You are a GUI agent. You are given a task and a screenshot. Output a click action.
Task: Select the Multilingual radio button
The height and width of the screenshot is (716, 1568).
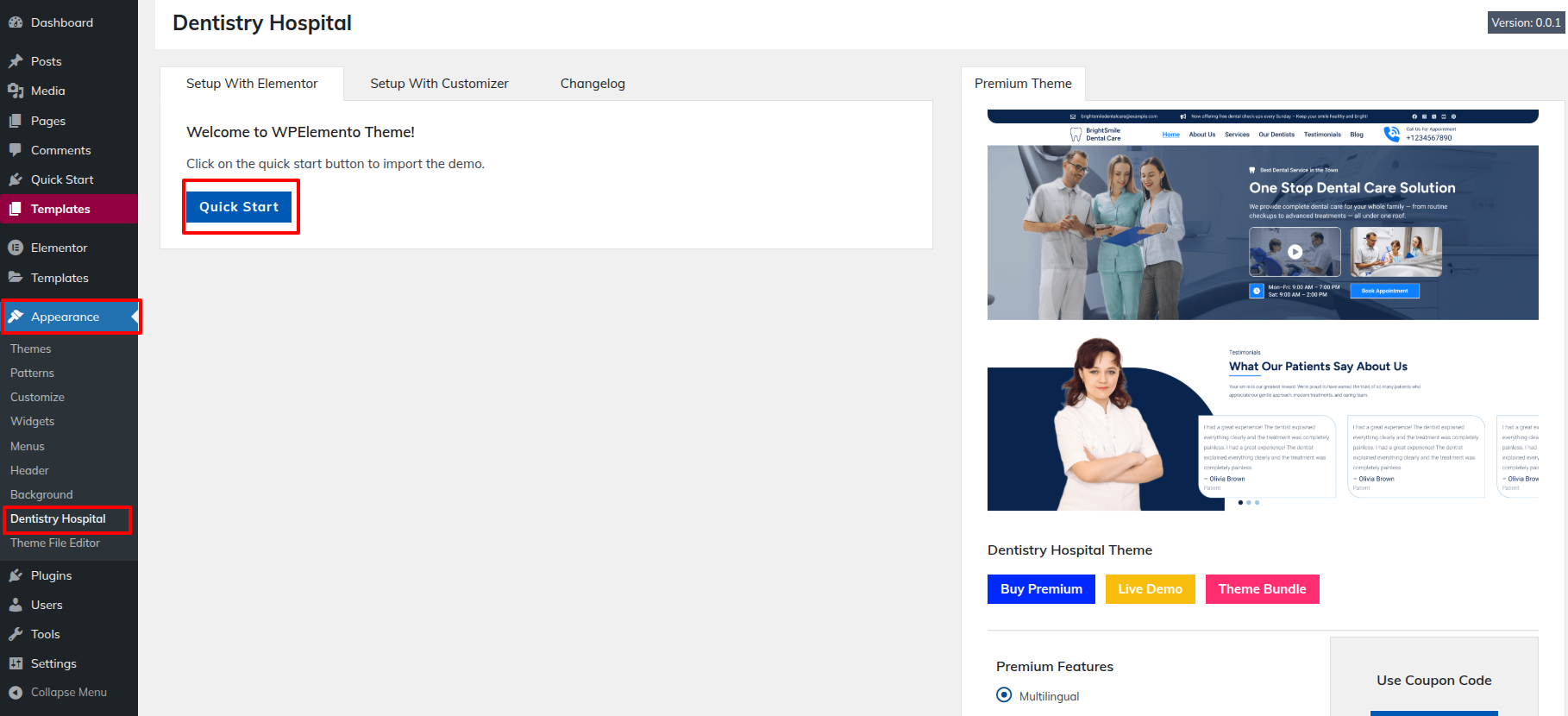pyautogui.click(x=1004, y=695)
